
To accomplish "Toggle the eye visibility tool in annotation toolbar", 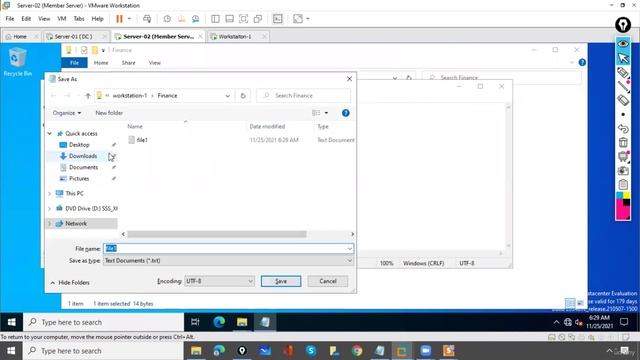I will pyautogui.click(x=623, y=44).
